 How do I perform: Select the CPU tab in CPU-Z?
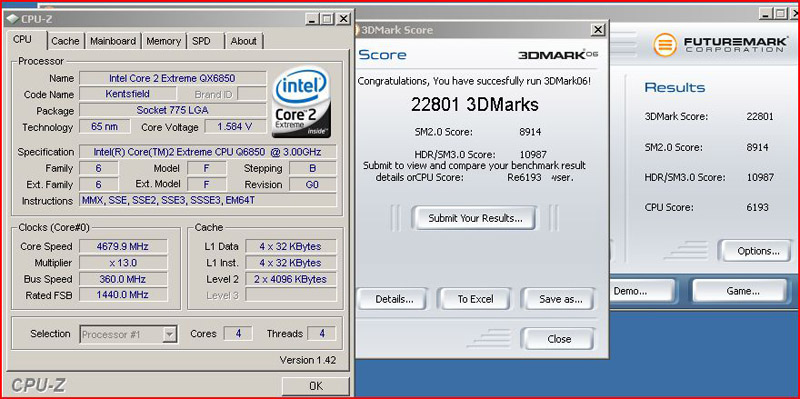[x=22, y=40]
